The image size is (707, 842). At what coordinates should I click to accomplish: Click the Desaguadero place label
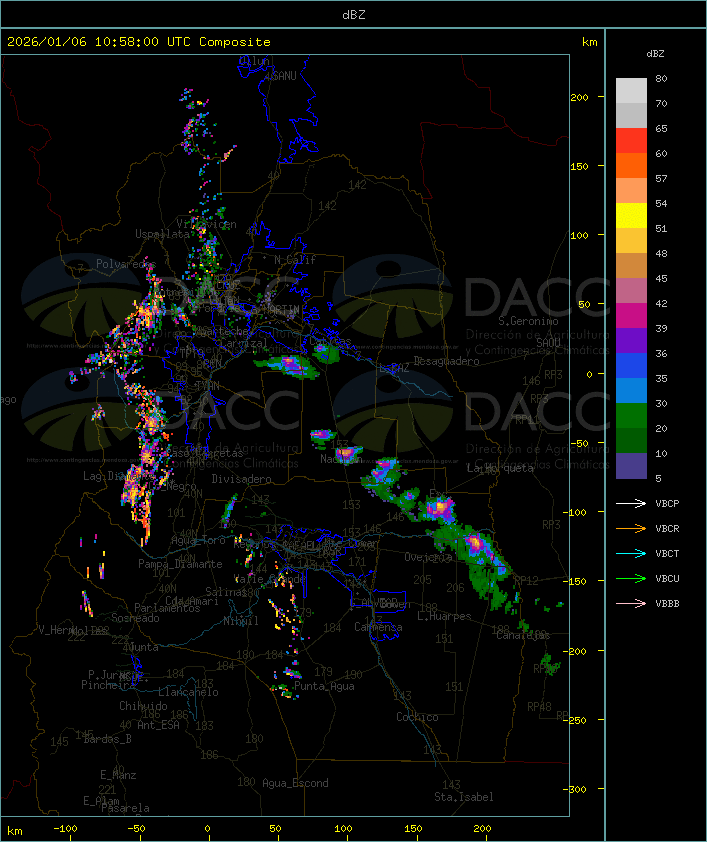[446, 361]
